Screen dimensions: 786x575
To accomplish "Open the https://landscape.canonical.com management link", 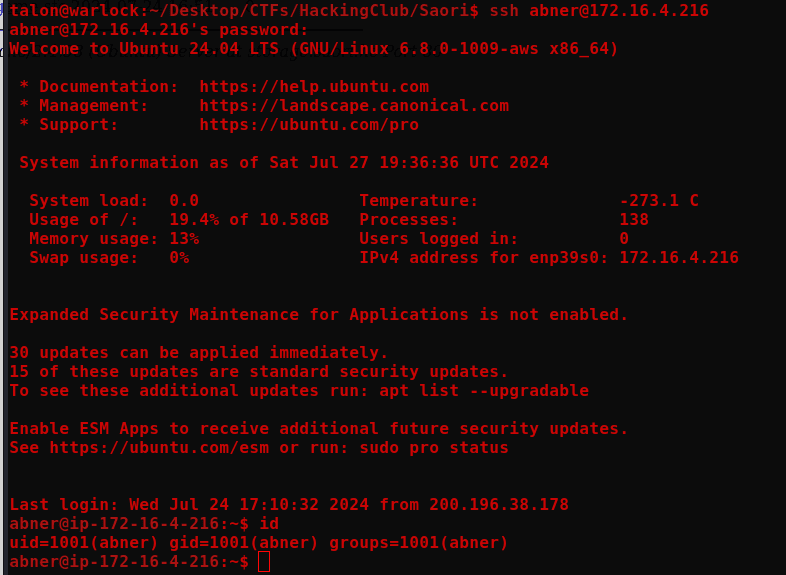I will pos(354,106).
